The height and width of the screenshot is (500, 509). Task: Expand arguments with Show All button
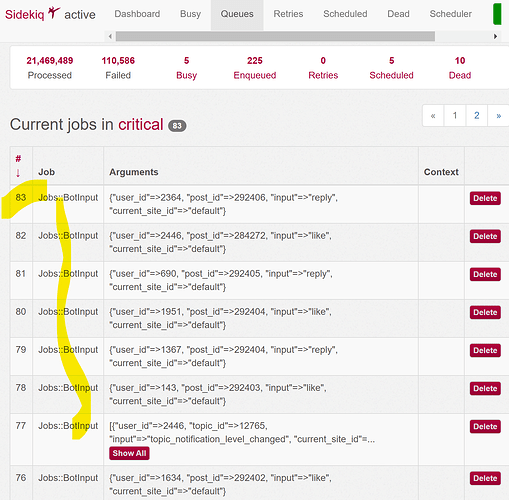(129, 453)
